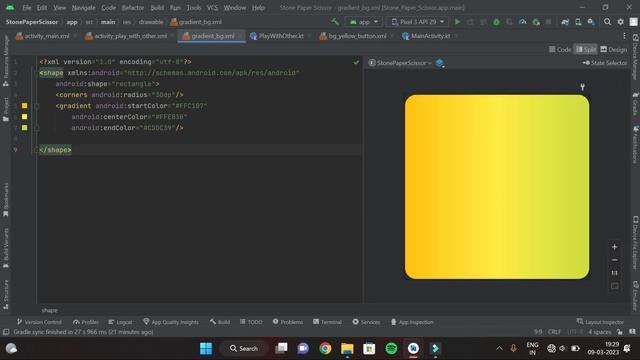The width and height of the screenshot is (640, 360).
Task: Open the Layout Inspector
Action: pos(600,322)
